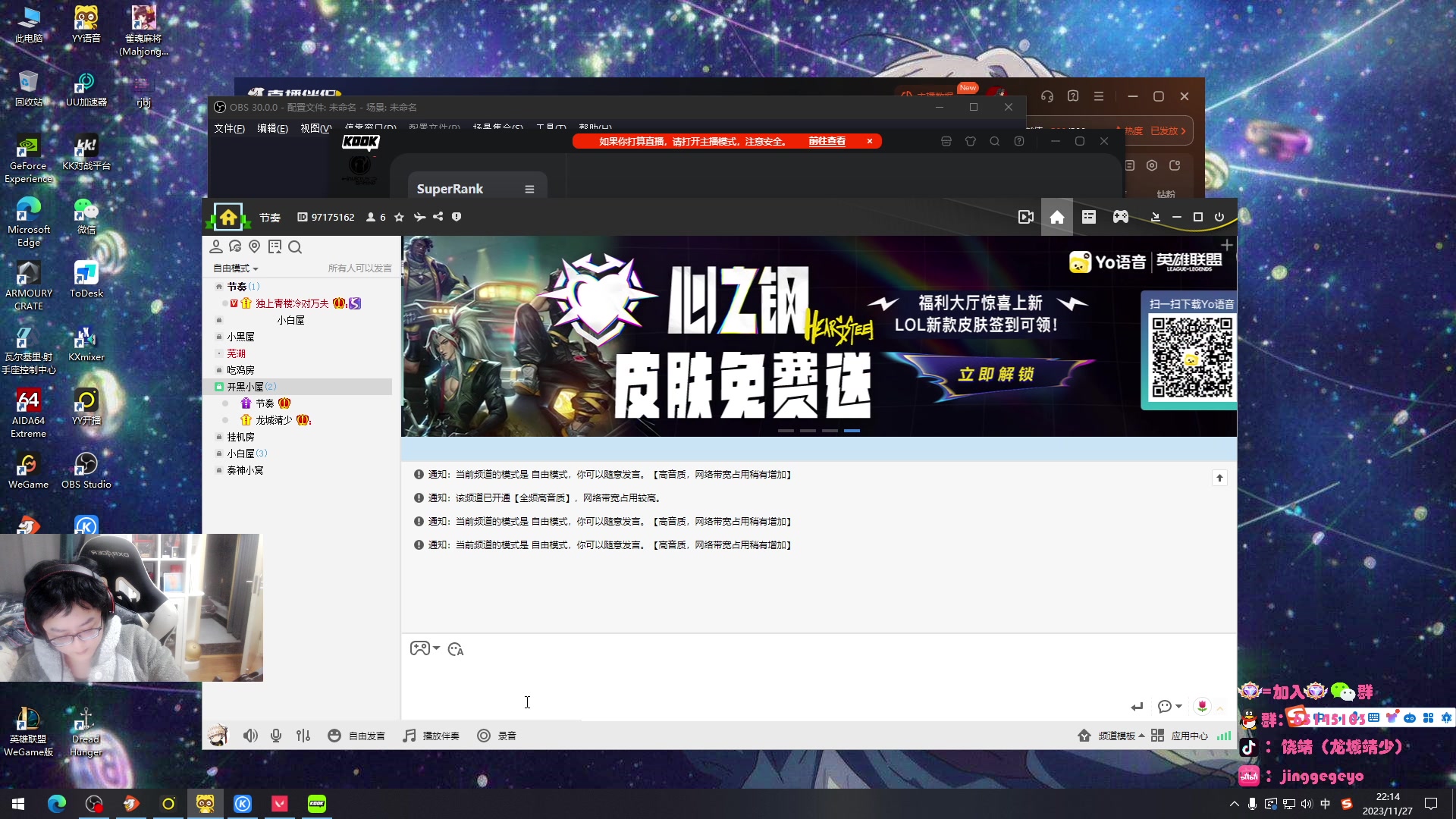Open the channel notes icon in sidebar

(275, 246)
